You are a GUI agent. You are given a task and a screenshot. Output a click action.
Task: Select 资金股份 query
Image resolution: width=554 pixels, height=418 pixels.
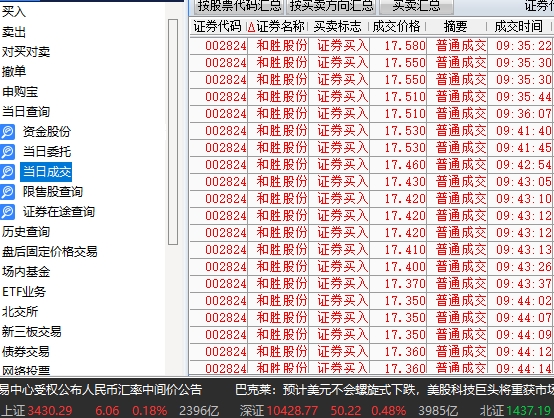pyautogui.click(x=47, y=132)
